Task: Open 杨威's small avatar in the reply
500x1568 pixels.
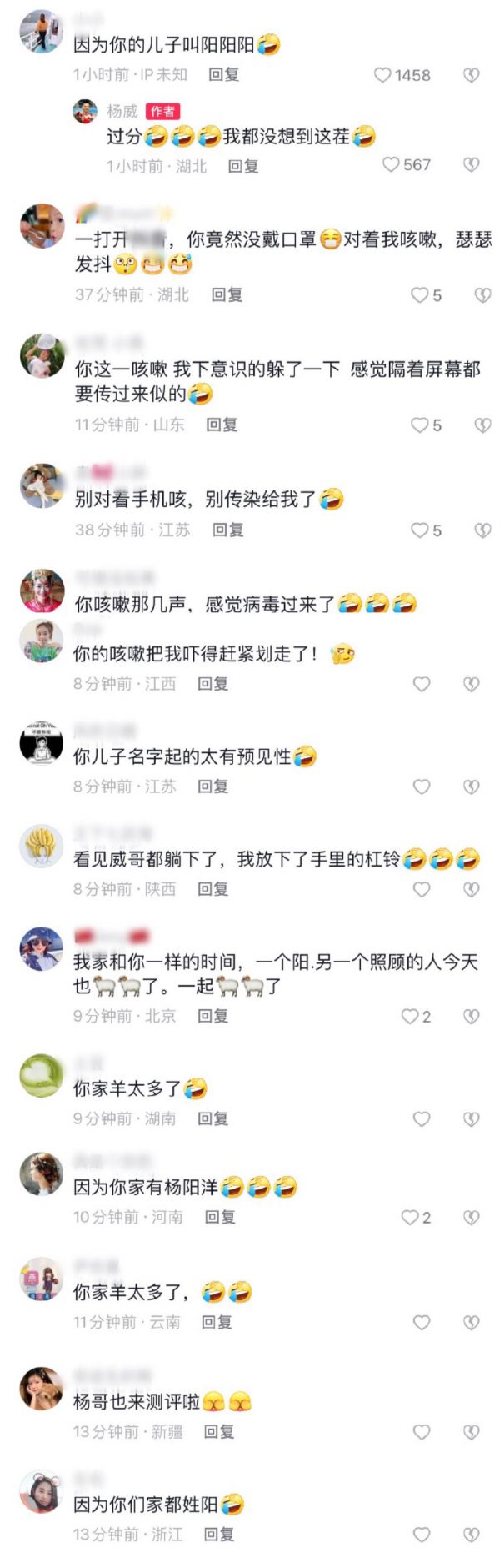Action: point(85,111)
